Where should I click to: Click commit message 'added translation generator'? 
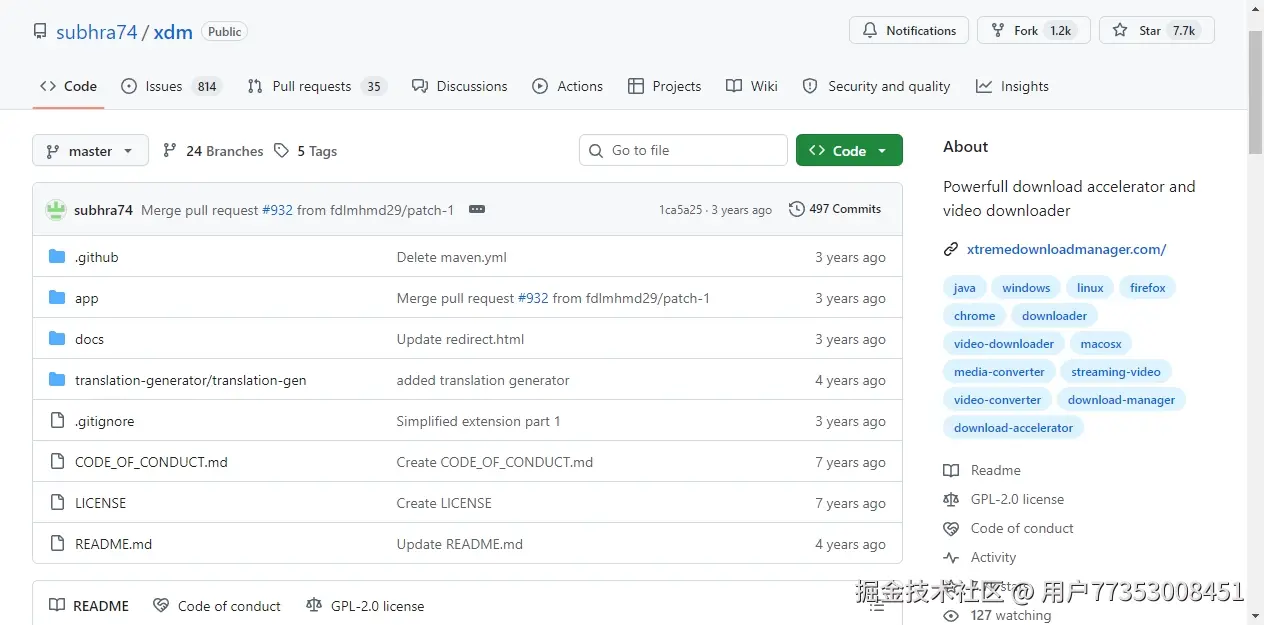point(483,380)
